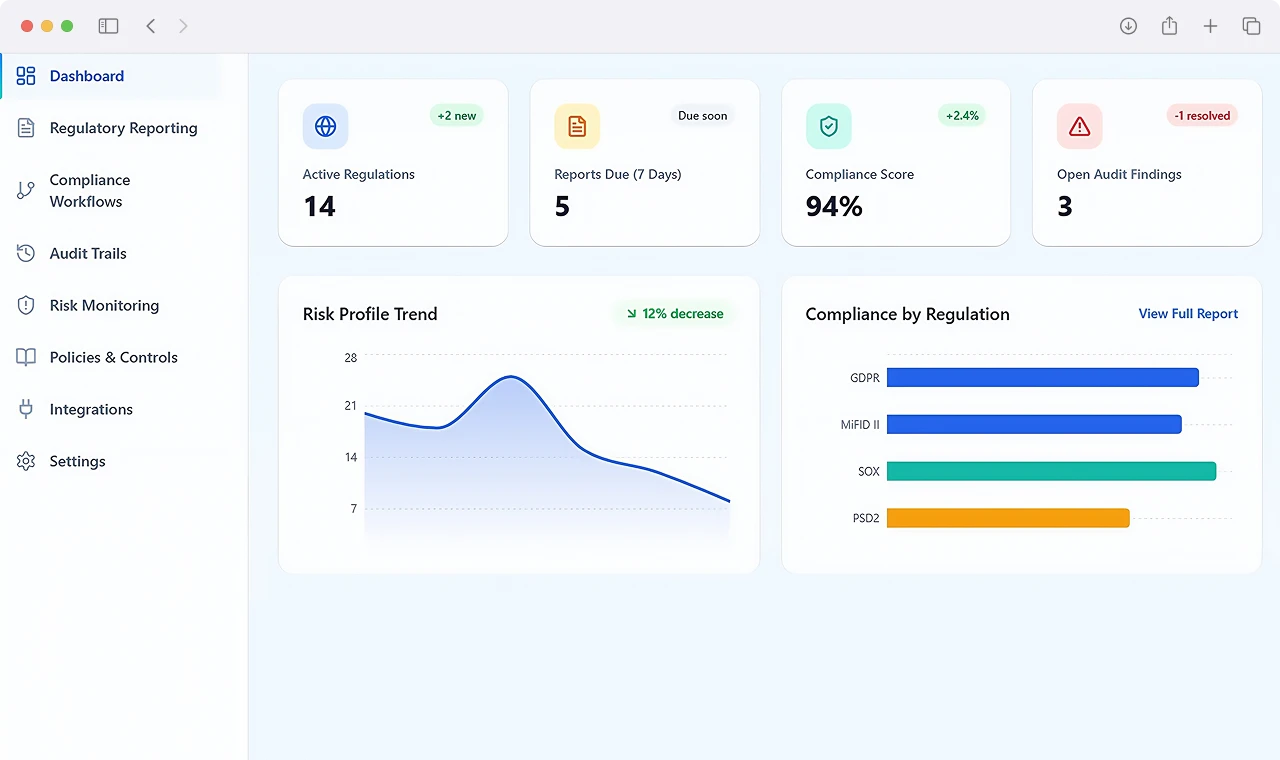Click the document icon on Reports Due card
The height and width of the screenshot is (760, 1280).
[x=577, y=126]
